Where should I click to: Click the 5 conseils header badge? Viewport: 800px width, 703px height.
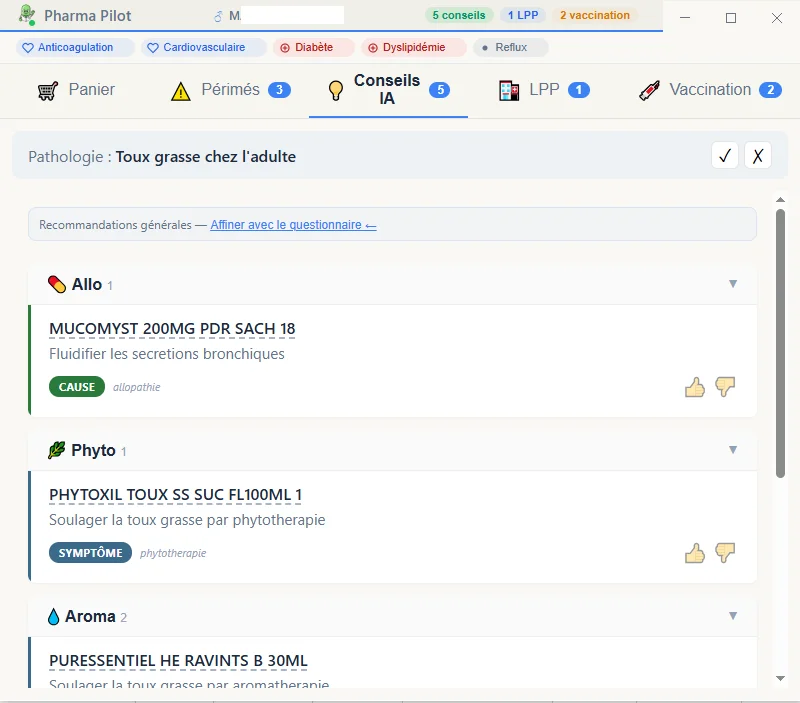tap(459, 15)
